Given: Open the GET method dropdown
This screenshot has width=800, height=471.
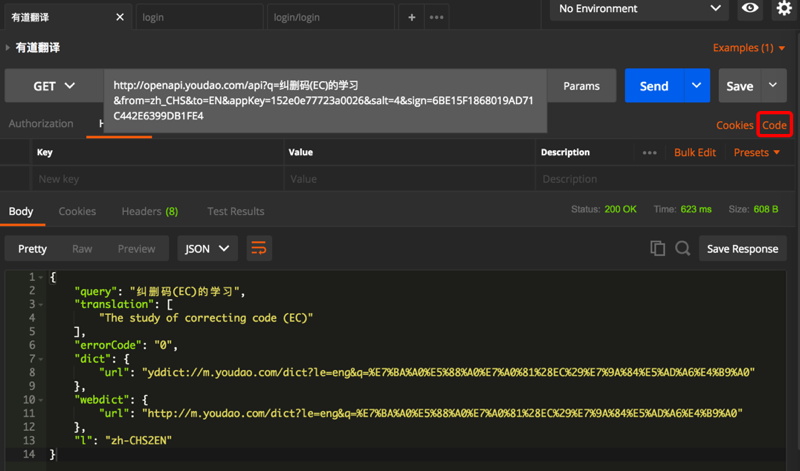Looking at the screenshot, I should (54, 86).
